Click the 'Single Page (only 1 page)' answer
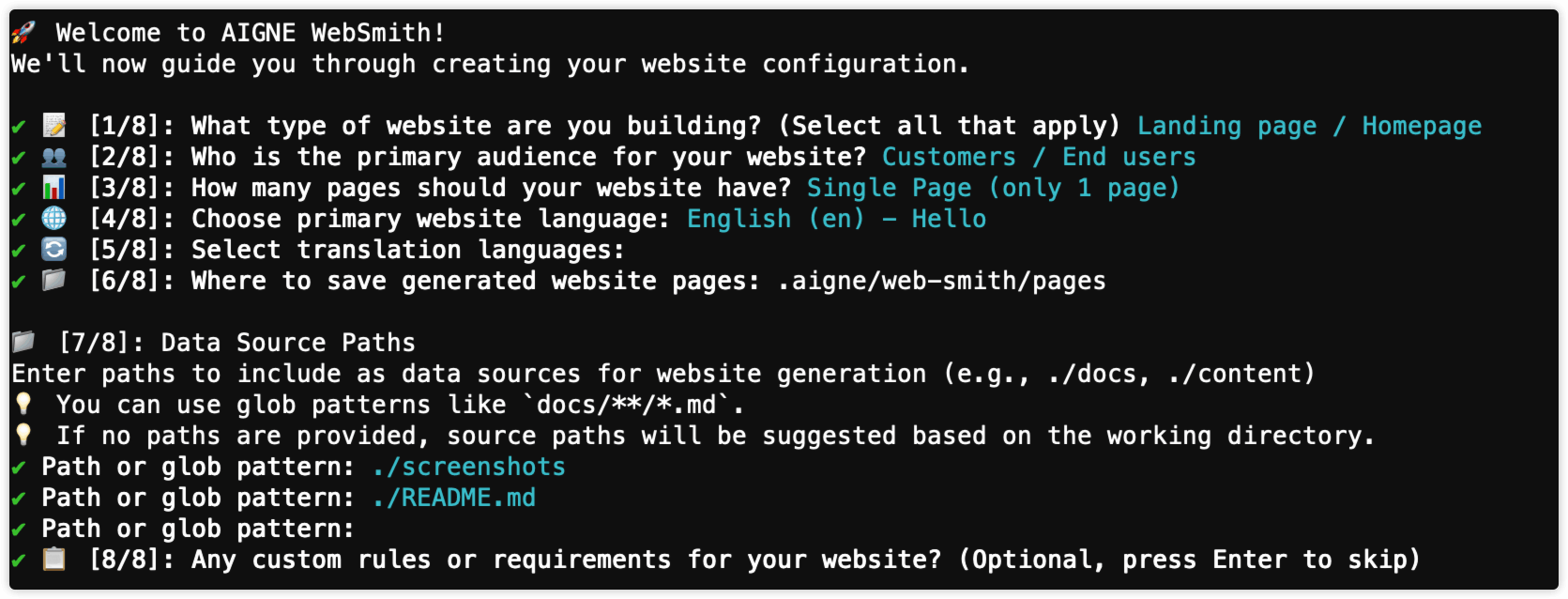The height and width of the screenshot is (599, 1568). pos(993,188)
